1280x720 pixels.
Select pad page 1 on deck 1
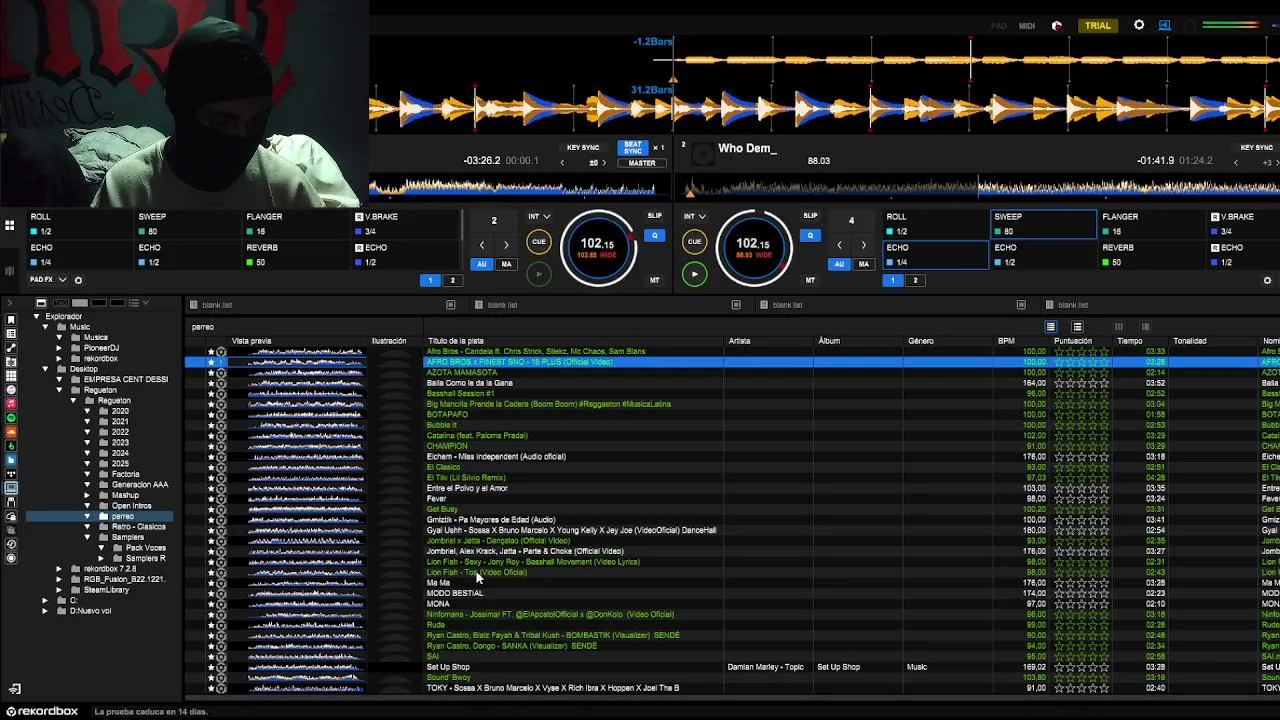click(431, 280)
